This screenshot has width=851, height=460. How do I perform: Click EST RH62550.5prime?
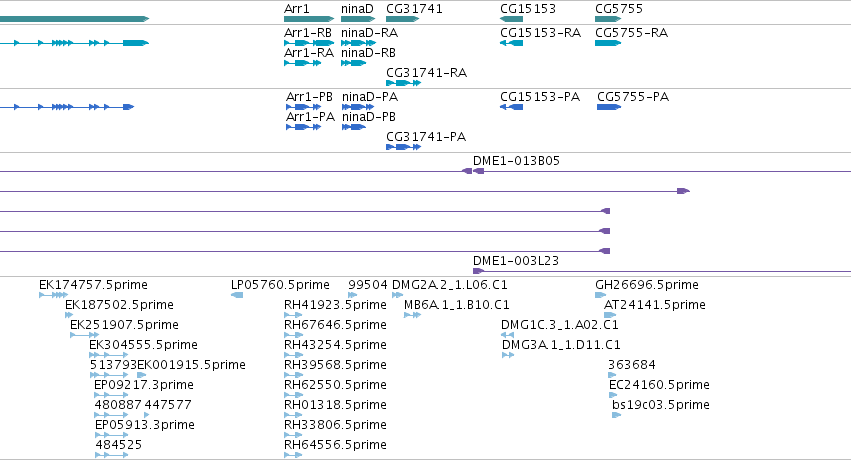[x=335, y=386]
